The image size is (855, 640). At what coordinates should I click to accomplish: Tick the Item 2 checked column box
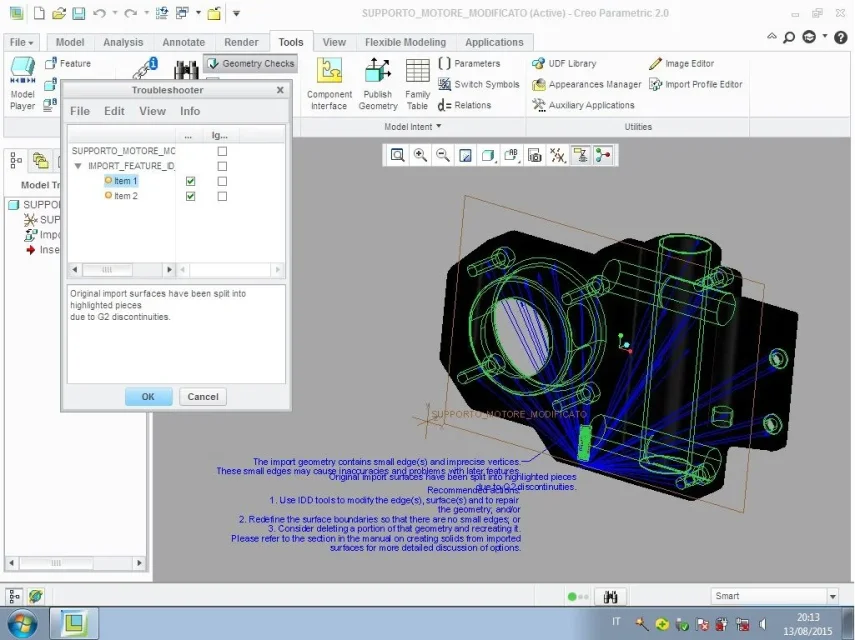190,196
